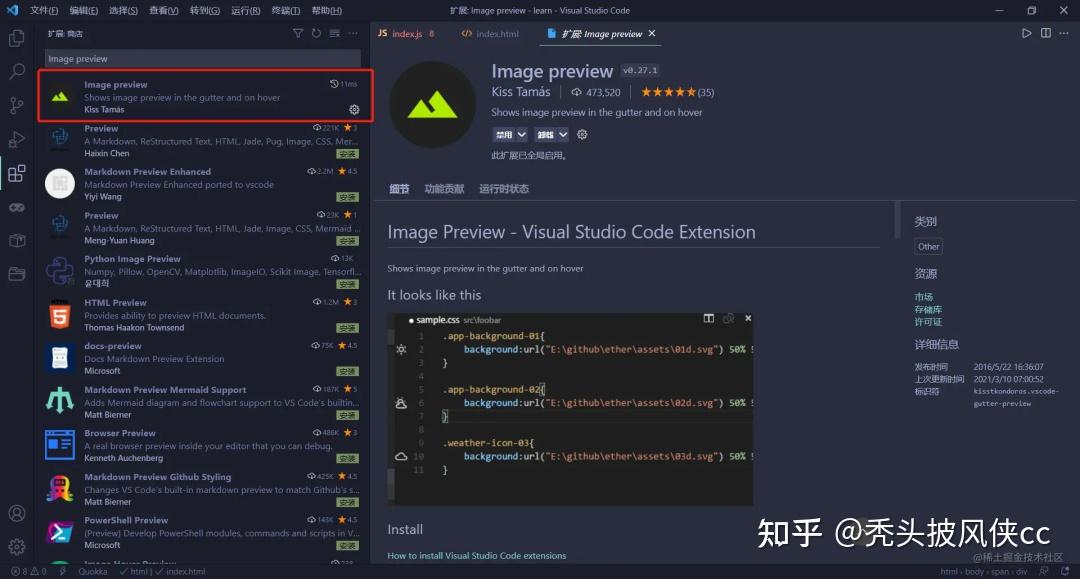Select Markdown Preview Mermaid Support extension
Image resolution: width=1080 pixels, height=579 pixels.
(203, 402)
